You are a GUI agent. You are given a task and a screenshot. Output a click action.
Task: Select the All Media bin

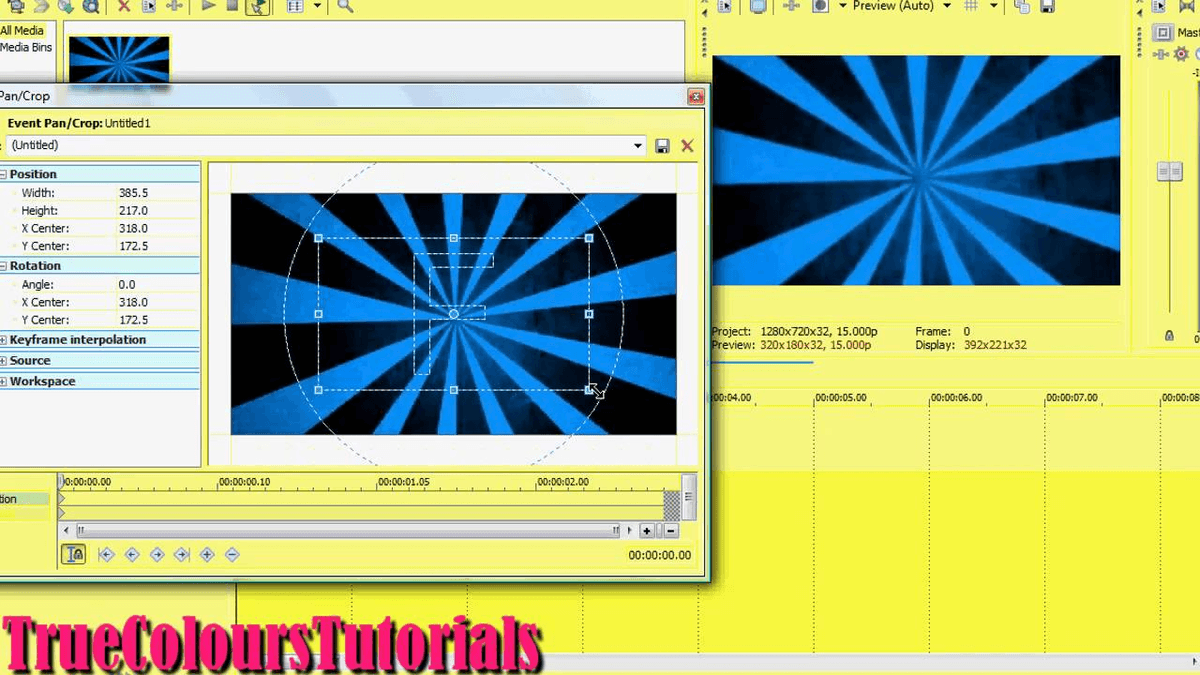coord(22,31)
